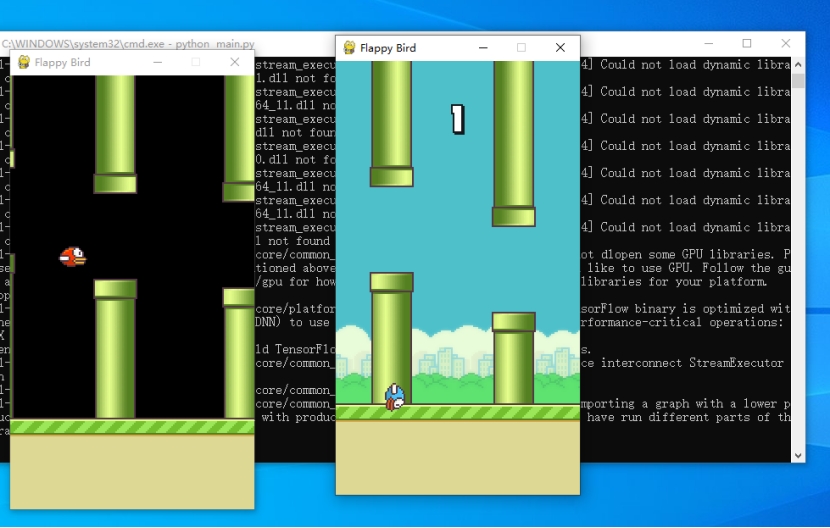
Task: Click the 'Flappy Bird' title of the active window
Action: (x=388, y=48)
